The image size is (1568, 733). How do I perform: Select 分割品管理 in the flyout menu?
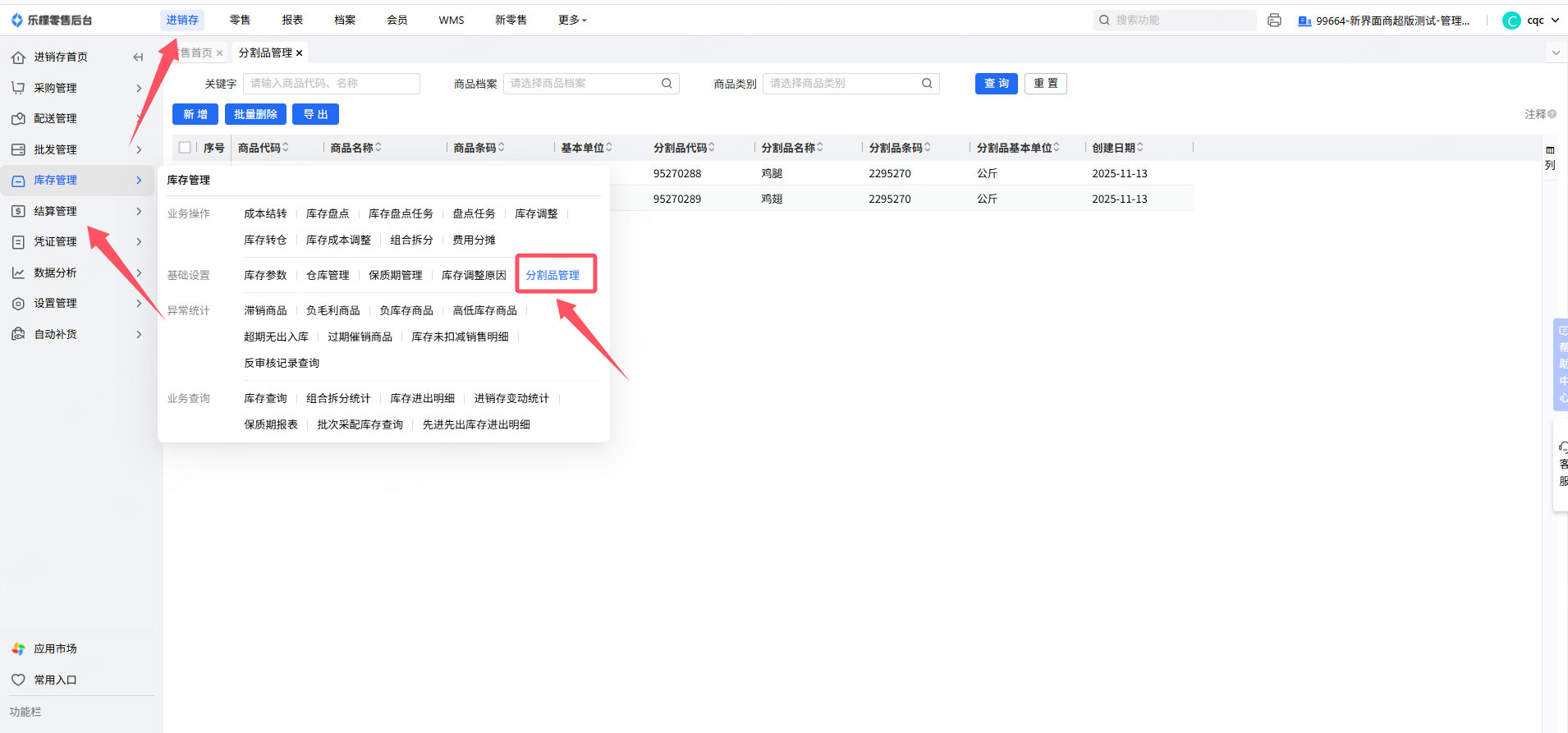[x=552, y=275]
